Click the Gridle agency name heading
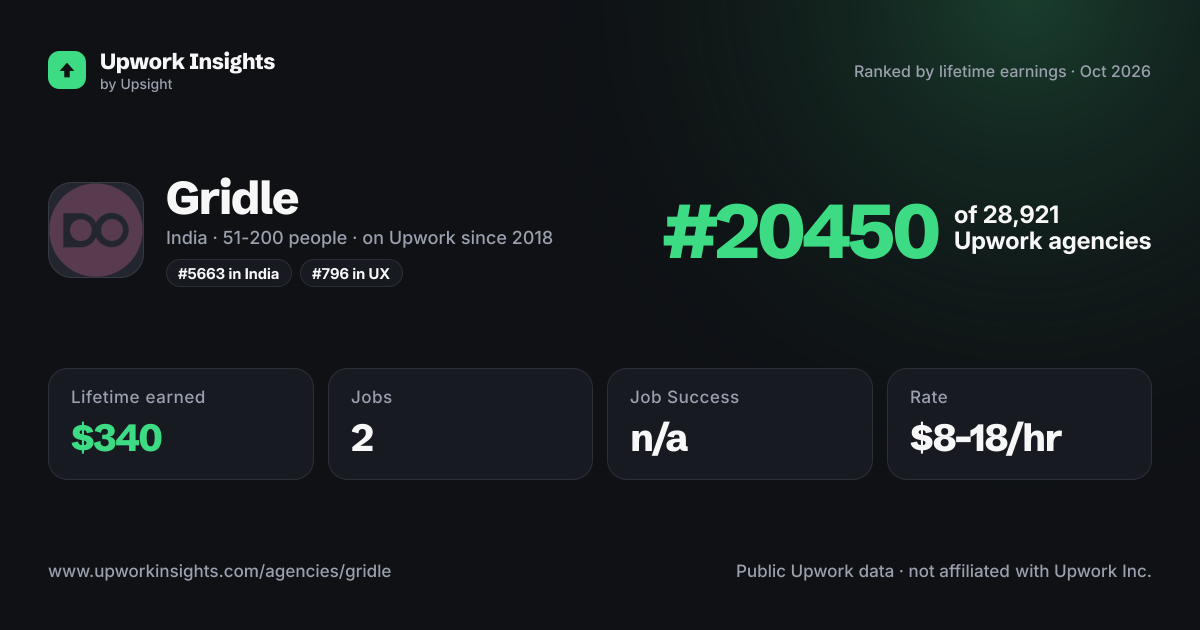The height and width of the screenshot is (630, 1200). (232, 198)
